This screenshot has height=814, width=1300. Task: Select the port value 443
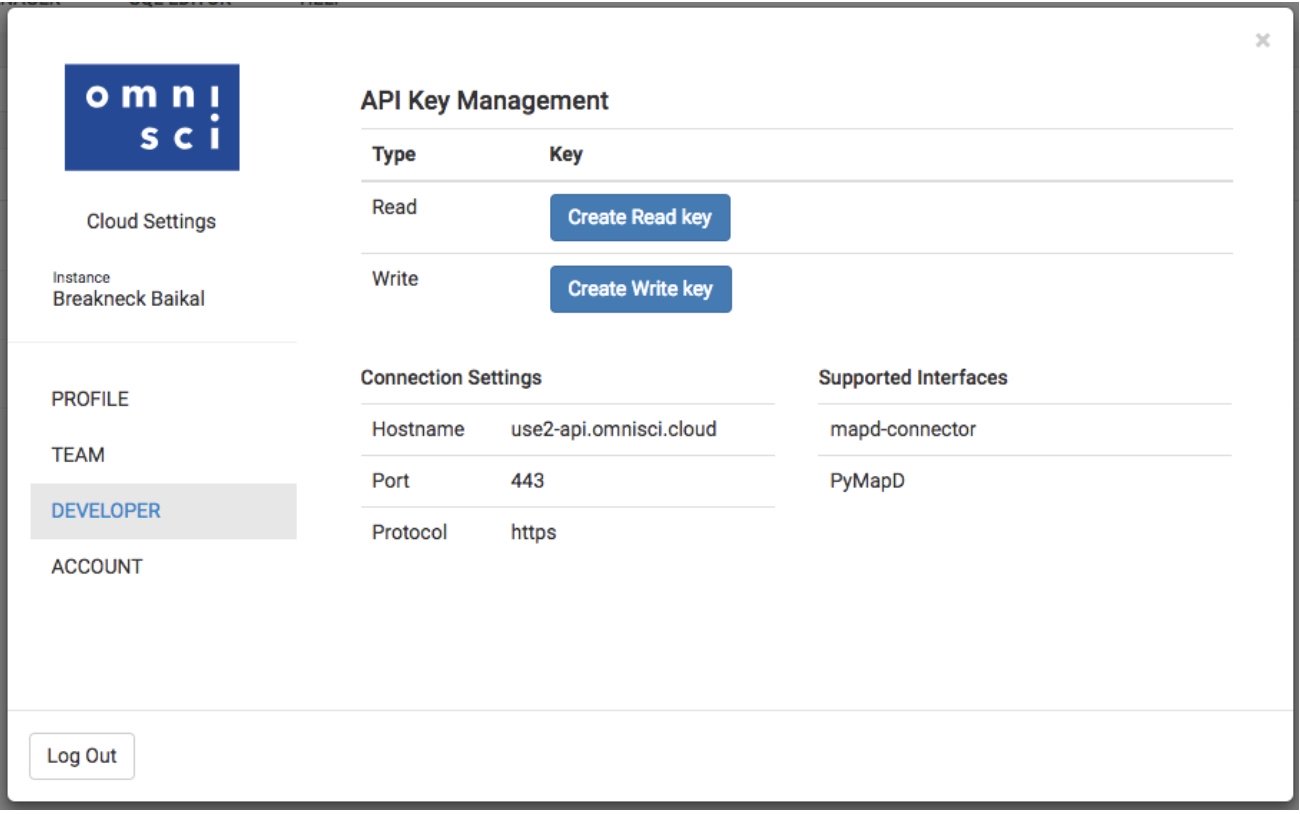click(x=527, y=481)
